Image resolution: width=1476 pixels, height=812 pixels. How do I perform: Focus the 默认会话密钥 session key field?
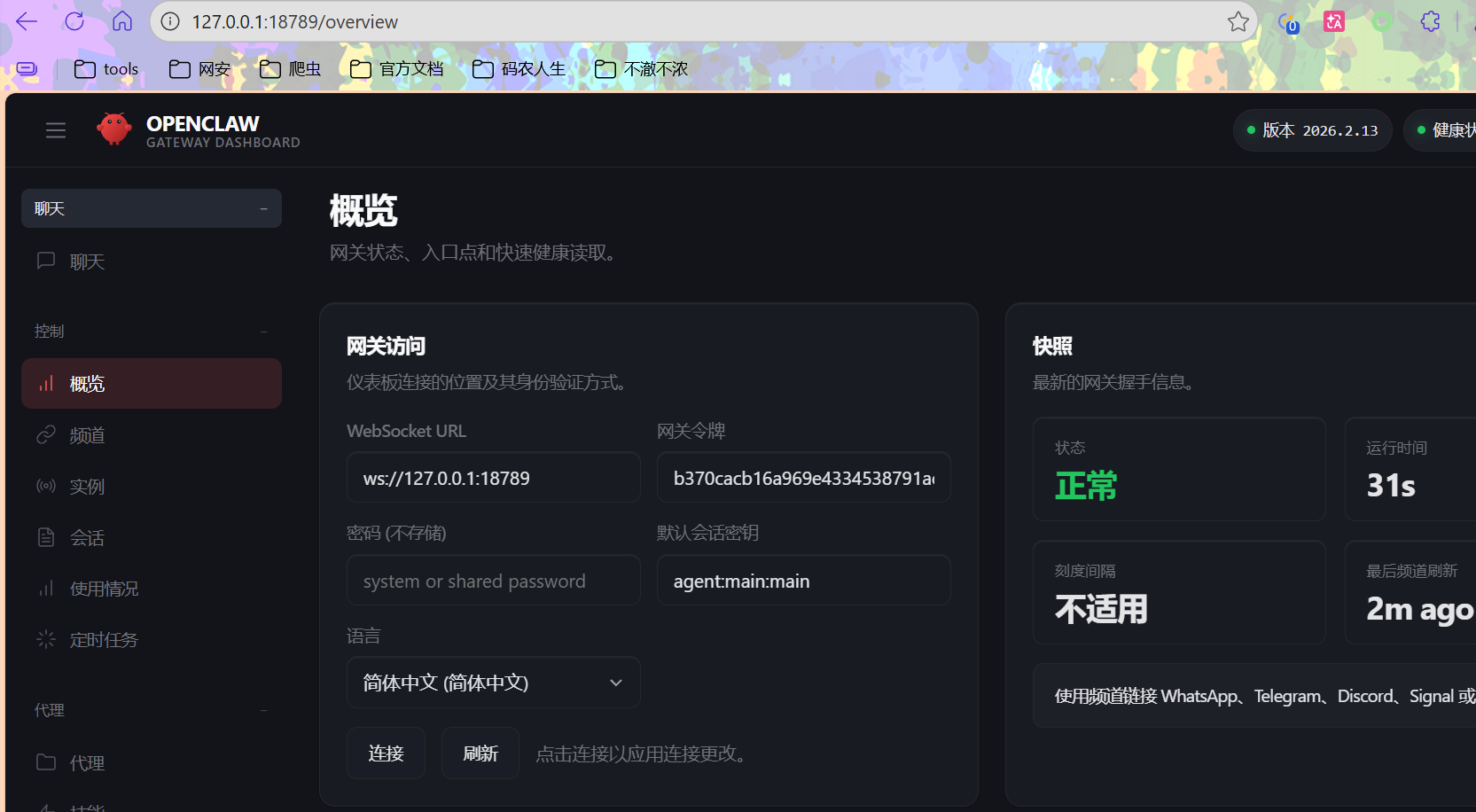pyautogui.click(x=804, y=581)
